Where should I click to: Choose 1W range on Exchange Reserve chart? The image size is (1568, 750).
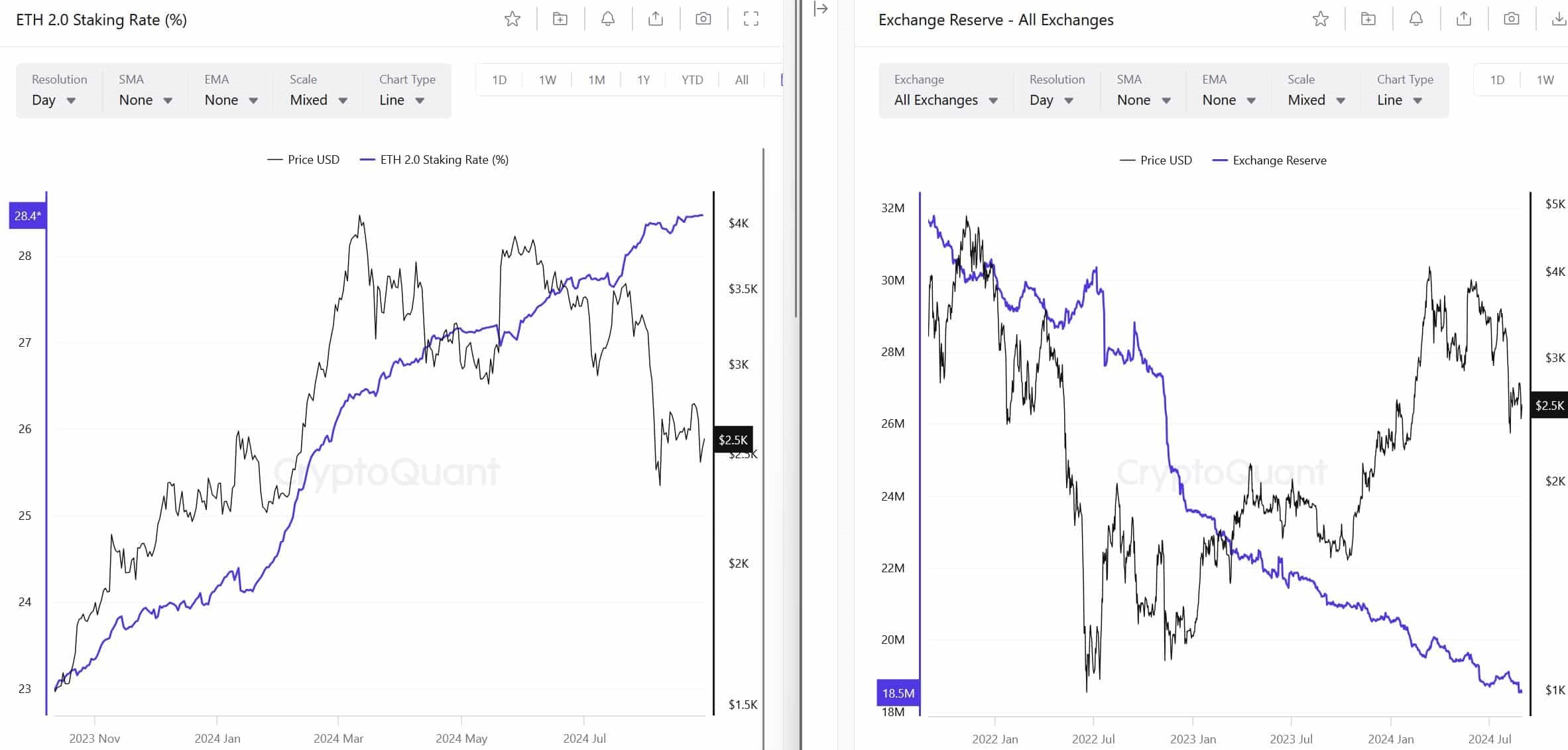(x=1545, y=80)
